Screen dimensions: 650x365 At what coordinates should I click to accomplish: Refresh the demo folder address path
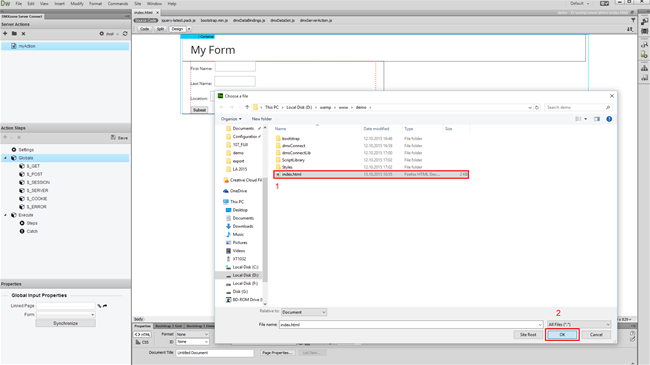click(x=536, y=107)
